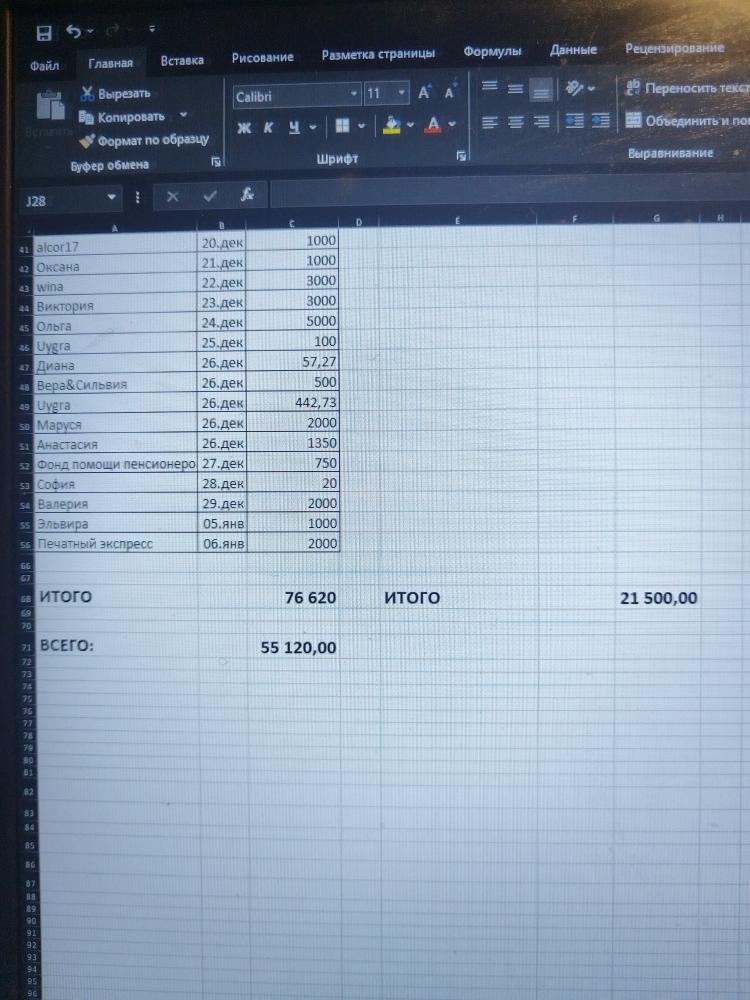Align text center horizontally

[x=515, y=123]
